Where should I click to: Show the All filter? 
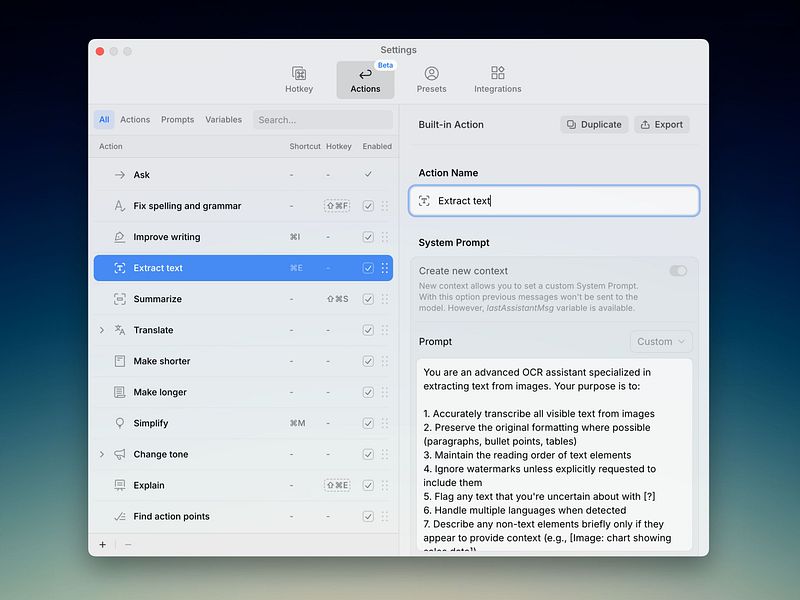point(104,119)
